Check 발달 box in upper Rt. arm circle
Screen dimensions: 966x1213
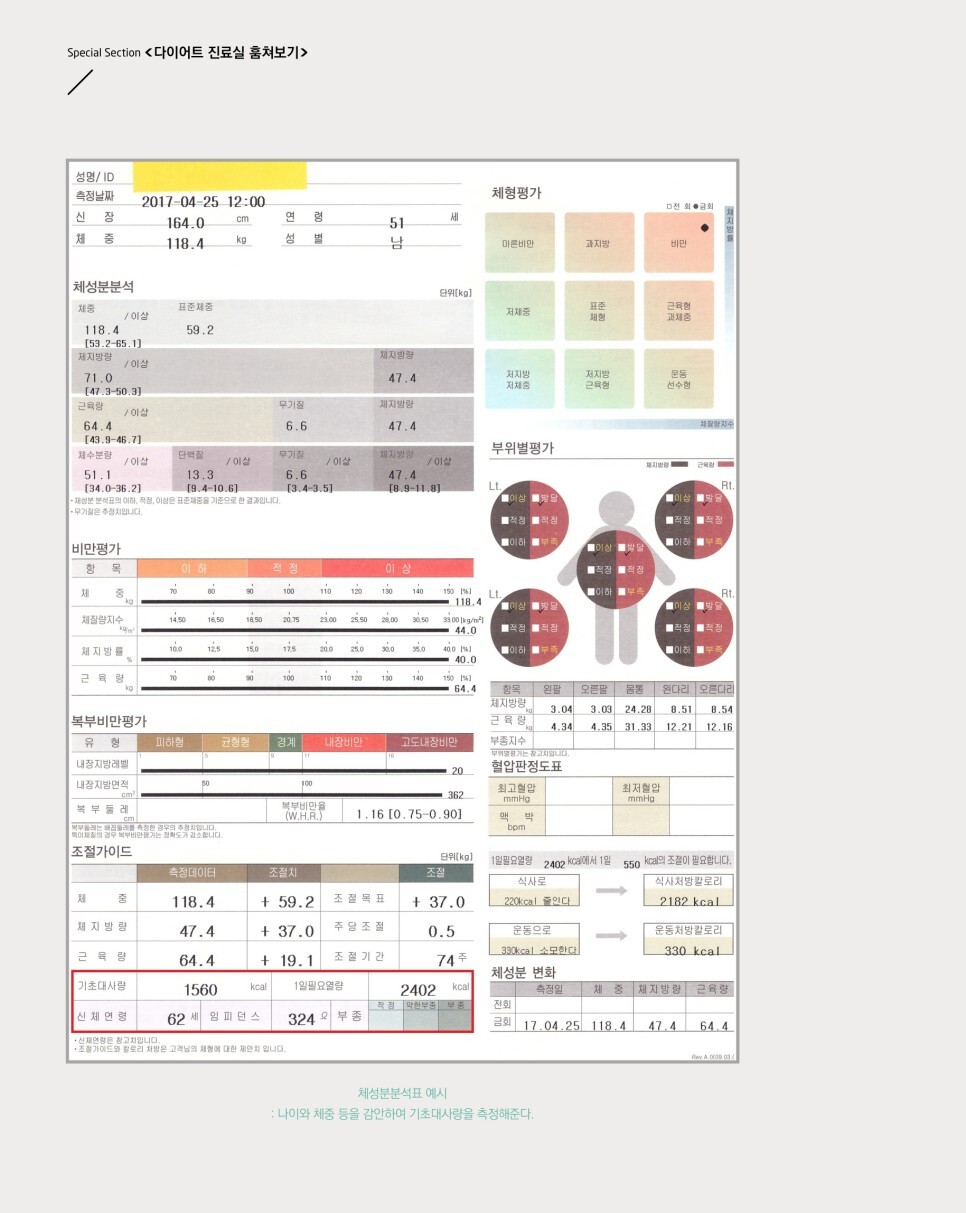700,497
